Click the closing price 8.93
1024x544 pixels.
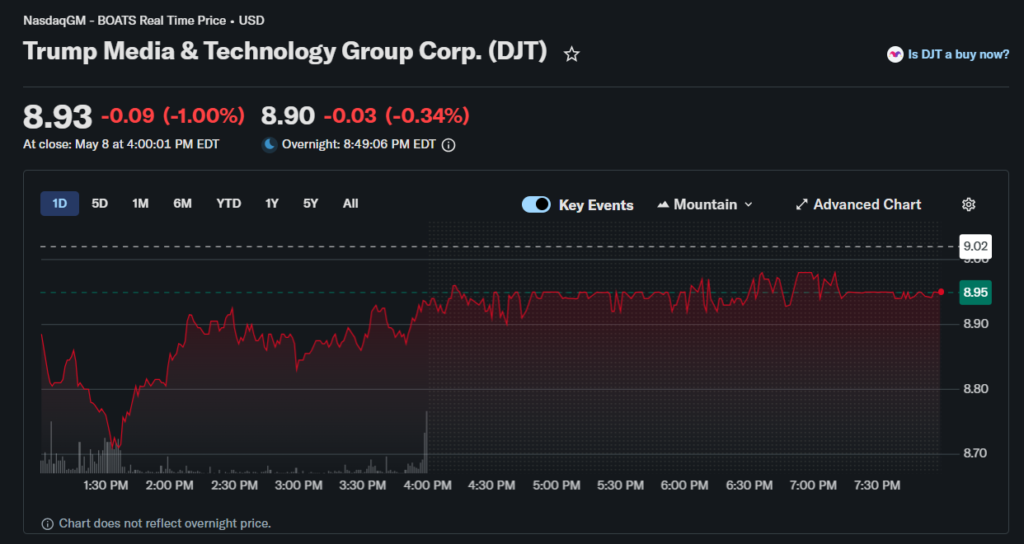pos(57,117)
